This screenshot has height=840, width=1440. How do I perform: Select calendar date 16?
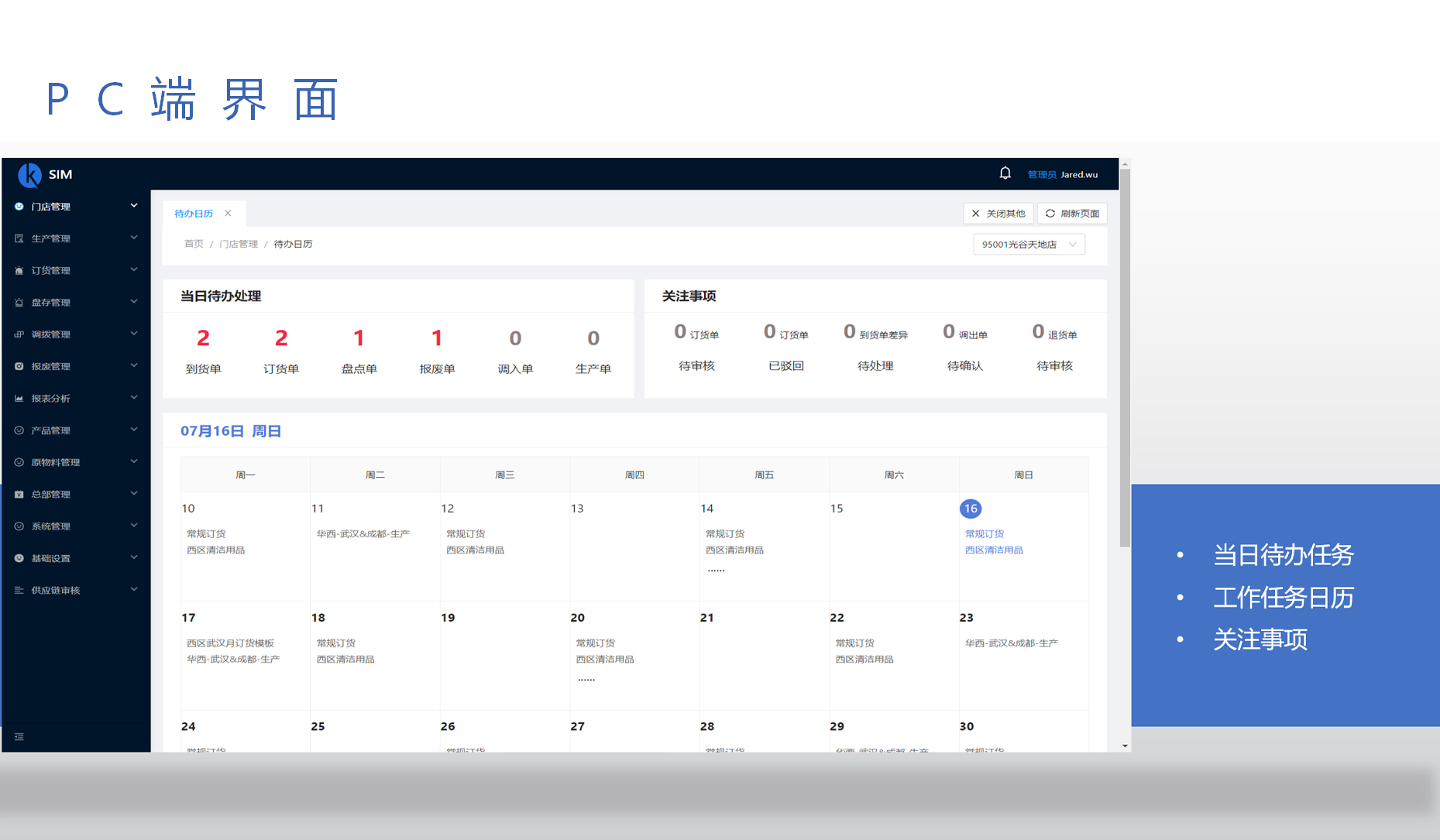(x=971, y=509)
